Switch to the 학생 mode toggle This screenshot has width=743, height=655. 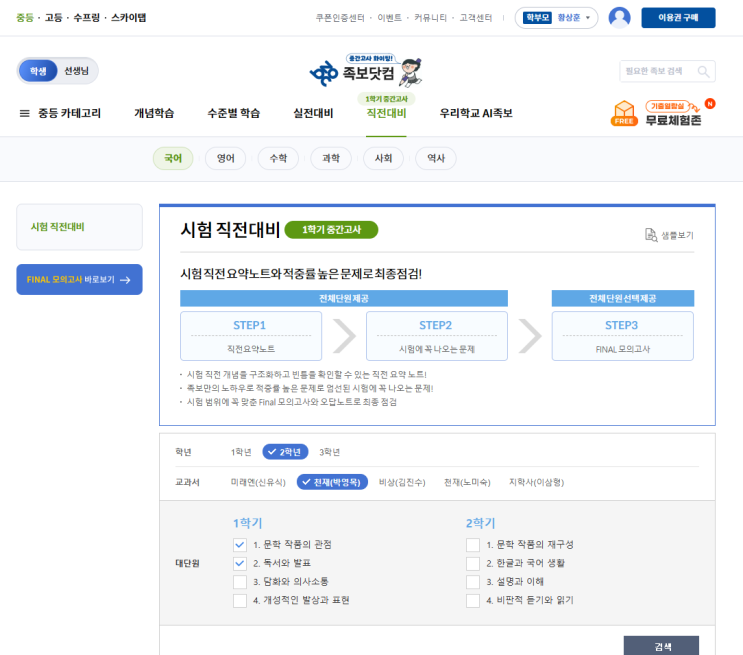tap(38, 71)
